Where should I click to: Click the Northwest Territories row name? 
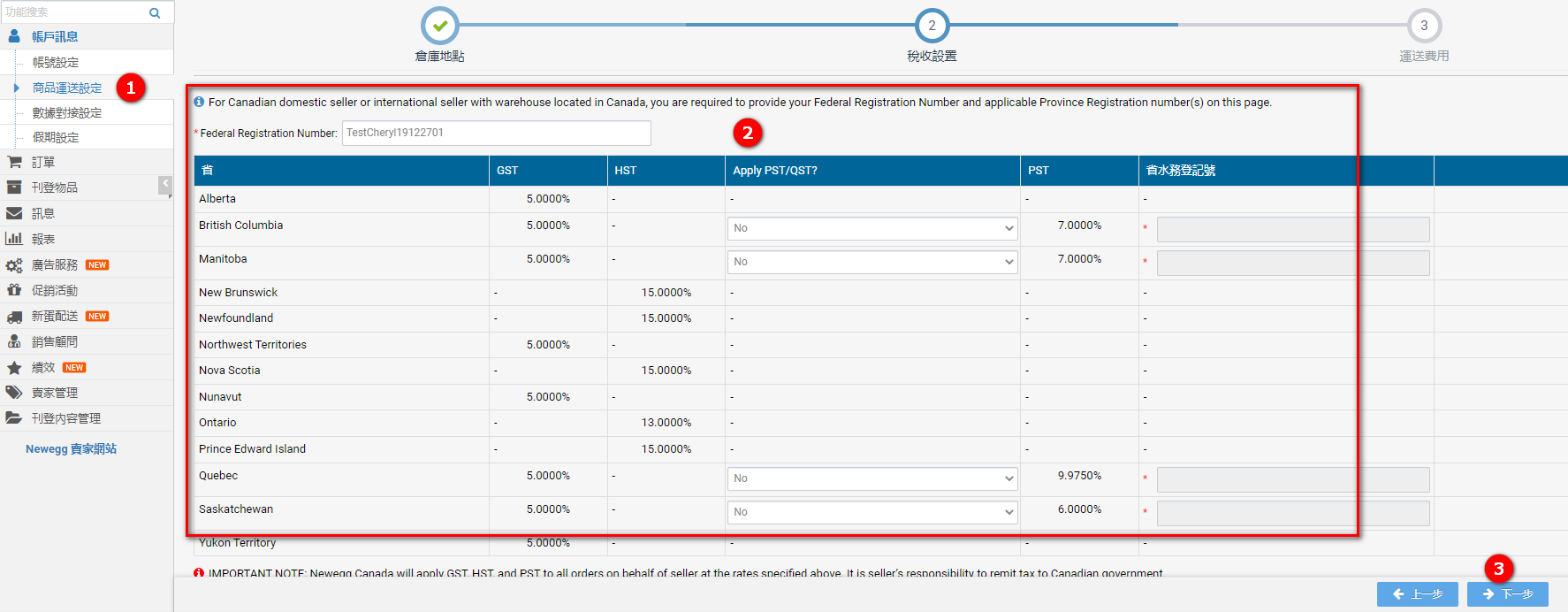point(253,345)
